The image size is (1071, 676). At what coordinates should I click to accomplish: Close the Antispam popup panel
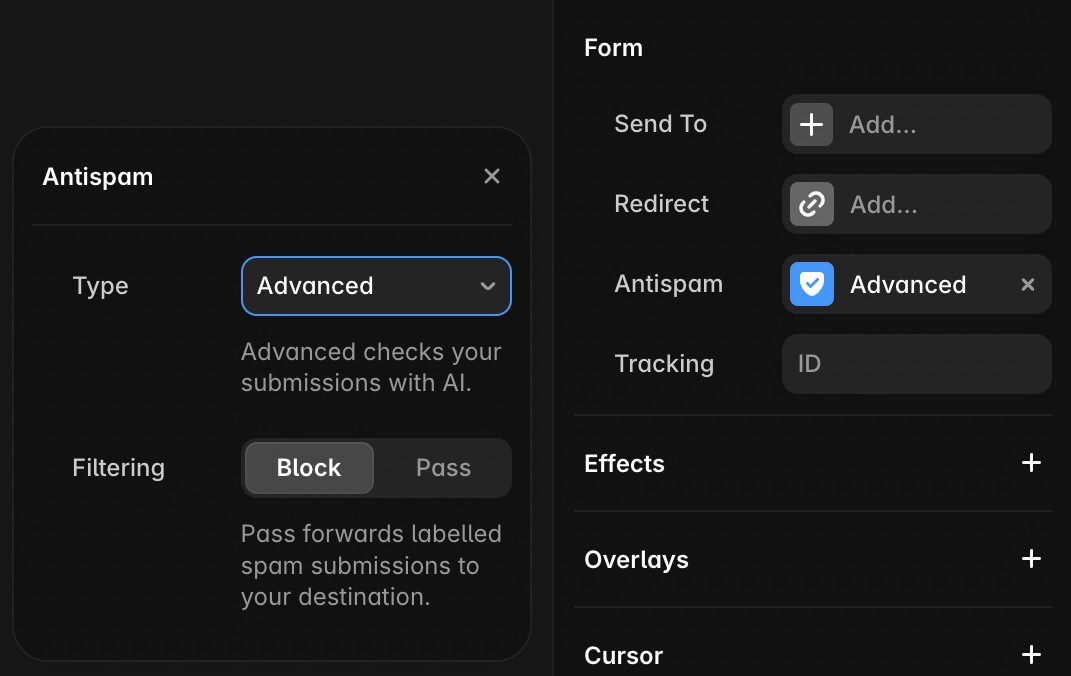coord(492,176)
